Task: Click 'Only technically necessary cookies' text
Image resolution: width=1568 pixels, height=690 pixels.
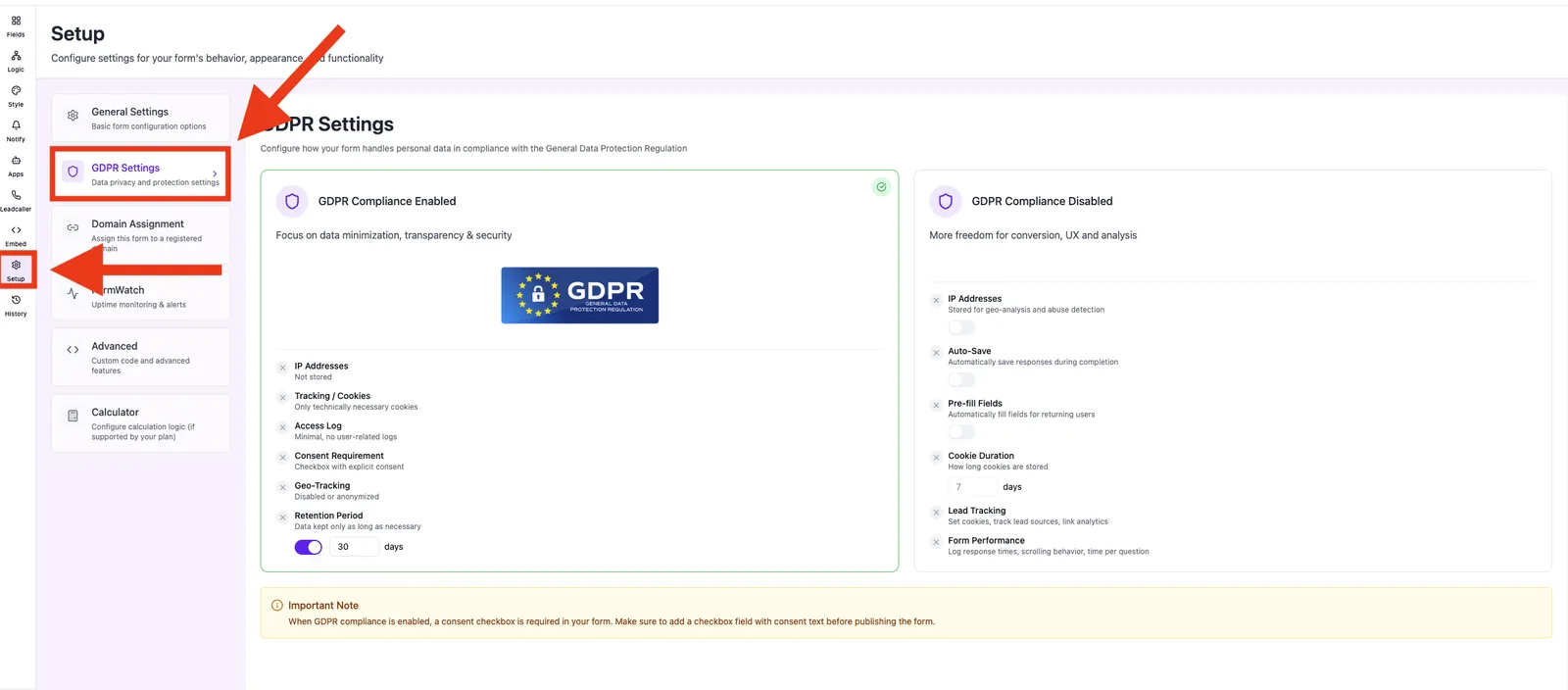Action: click(x=356, y=407)
